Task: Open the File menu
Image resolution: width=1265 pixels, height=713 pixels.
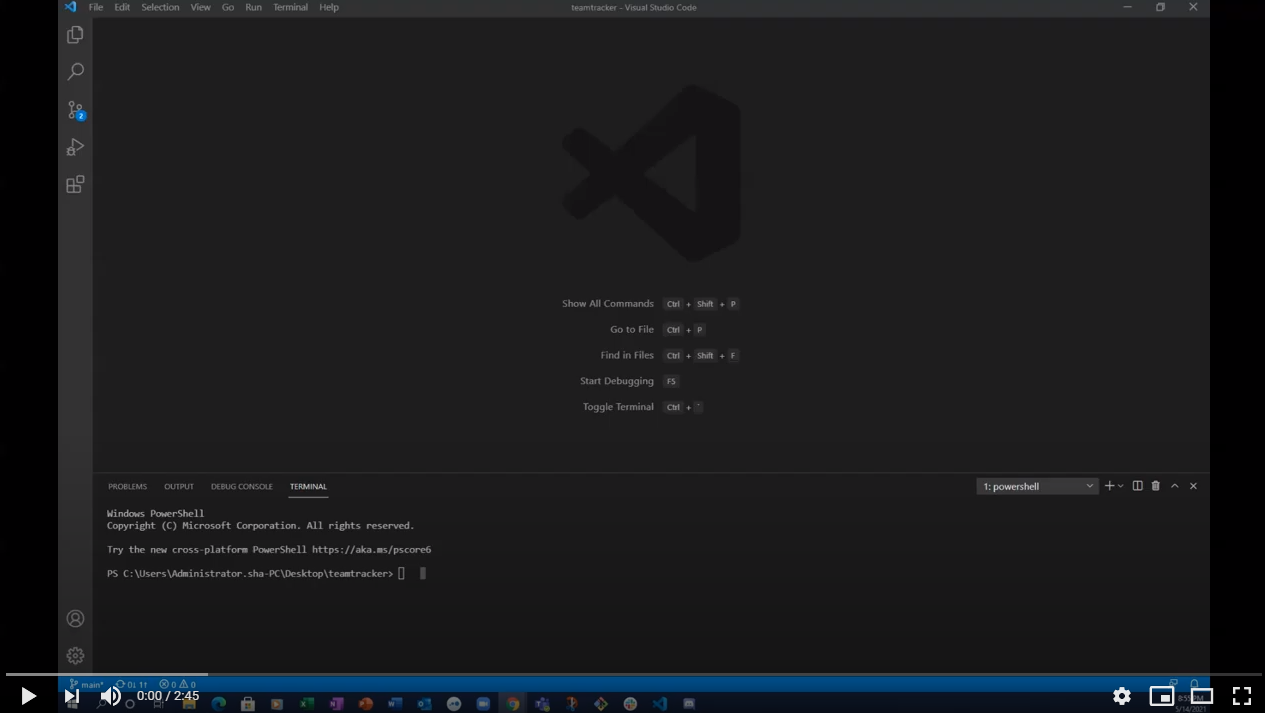Action: click(96, 7)
